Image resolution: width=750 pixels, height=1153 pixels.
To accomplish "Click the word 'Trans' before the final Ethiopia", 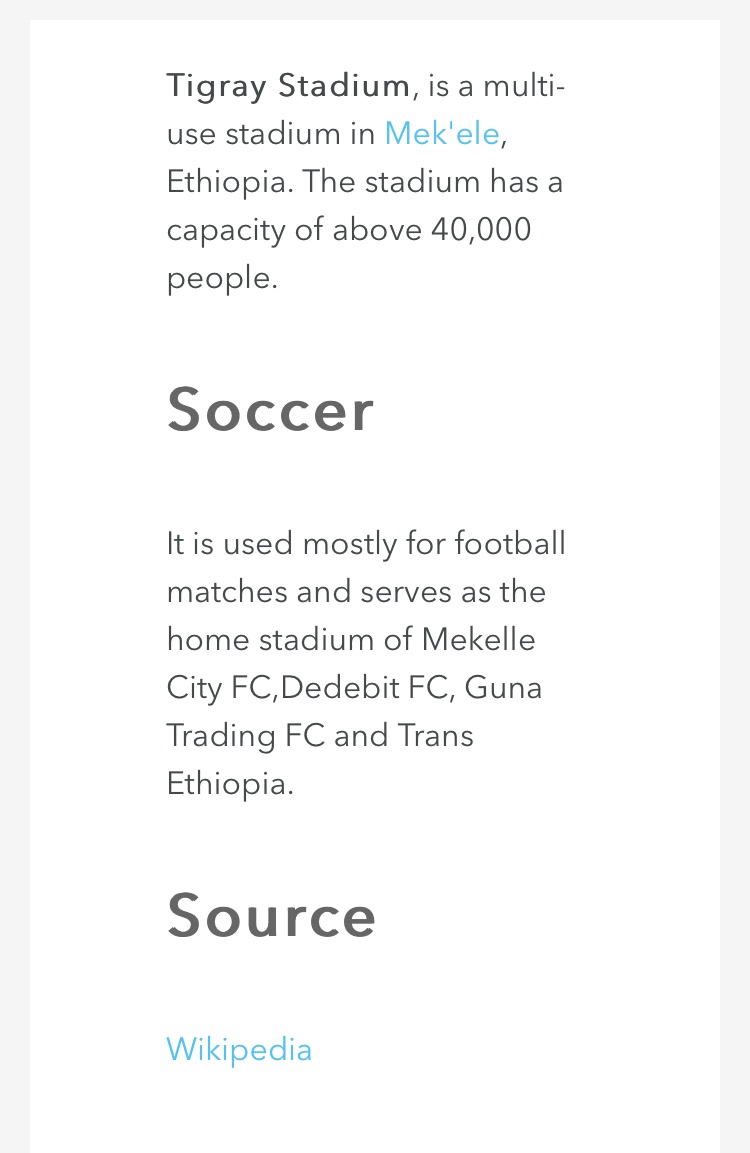I will (x=435, y=736).
